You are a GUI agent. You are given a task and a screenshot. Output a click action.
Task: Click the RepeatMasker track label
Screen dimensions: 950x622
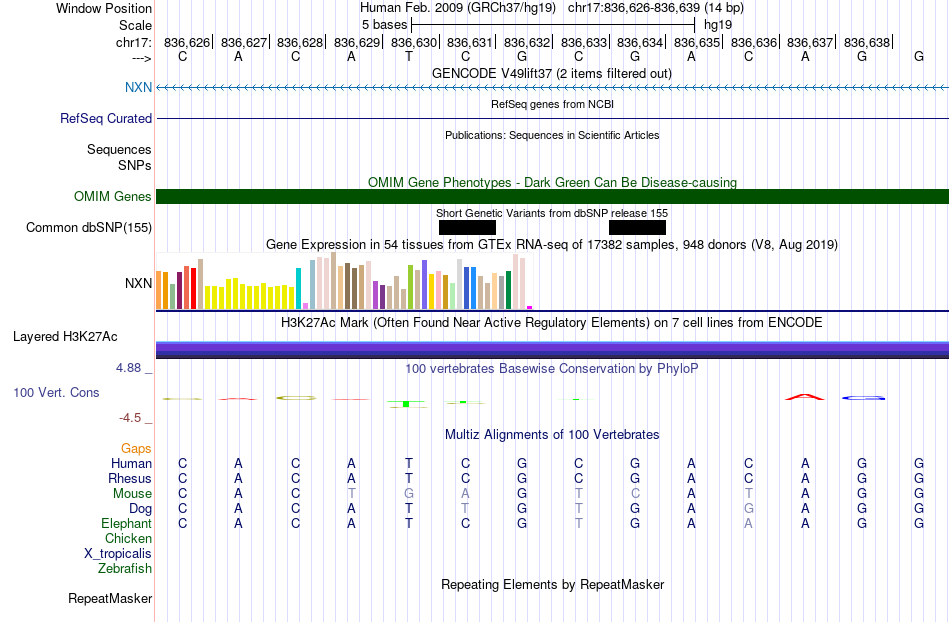(110, 598)
